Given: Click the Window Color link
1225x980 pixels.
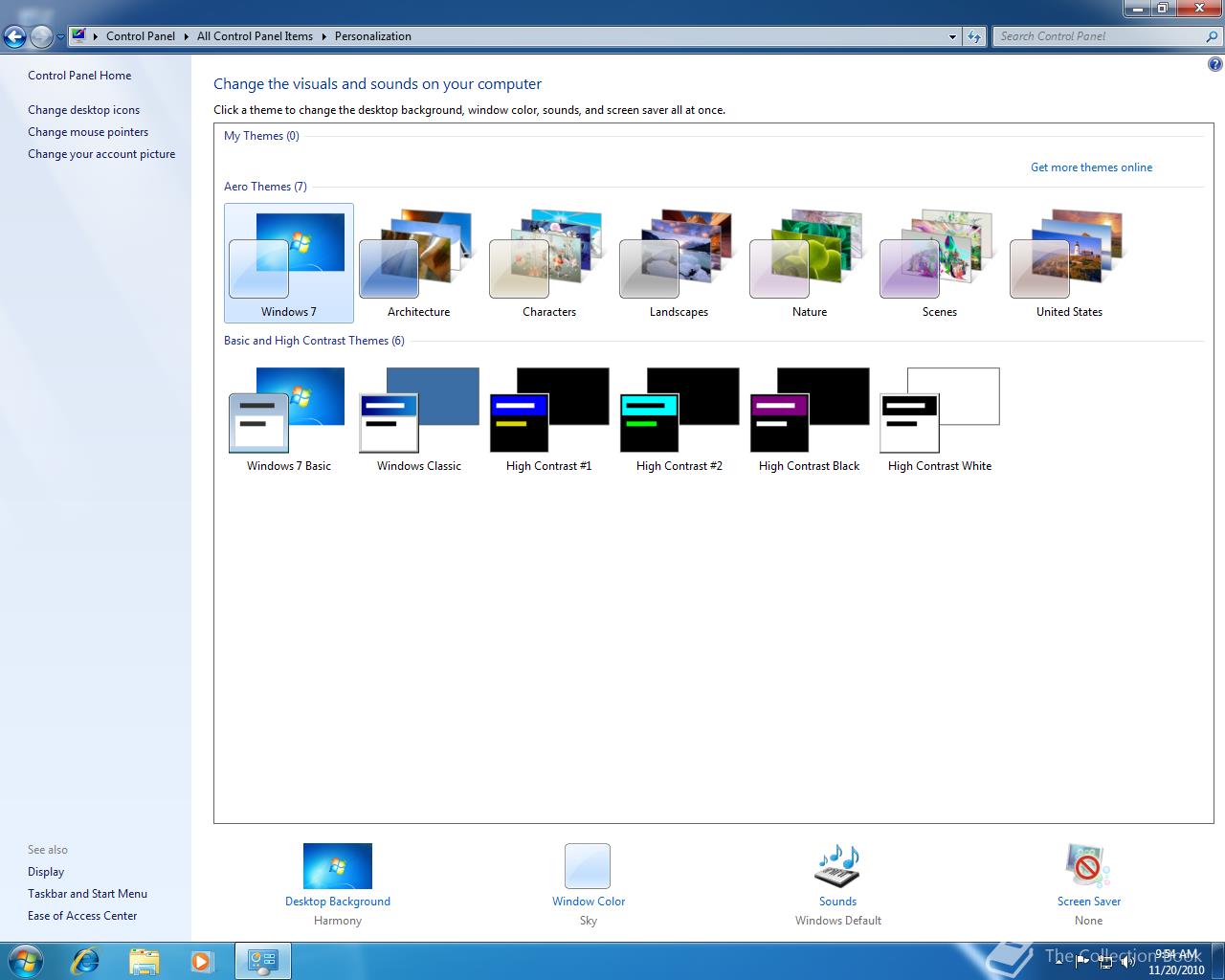Looking at the screenshot, I should tap(589, 902).
